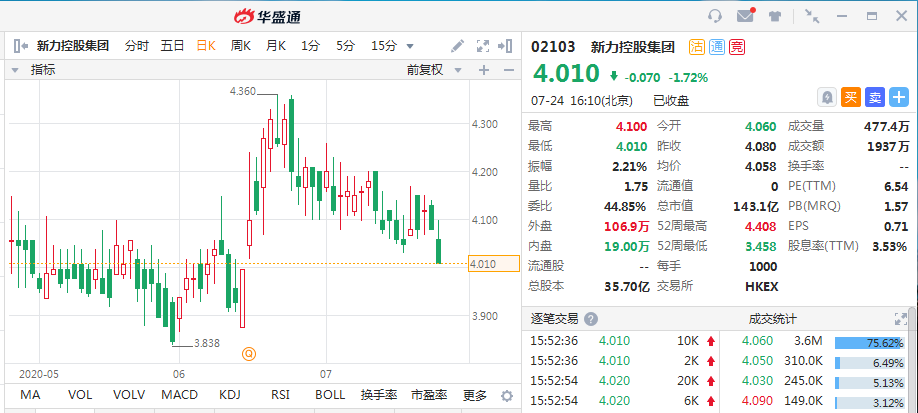Select the 月K chart tab

point(276,46)
